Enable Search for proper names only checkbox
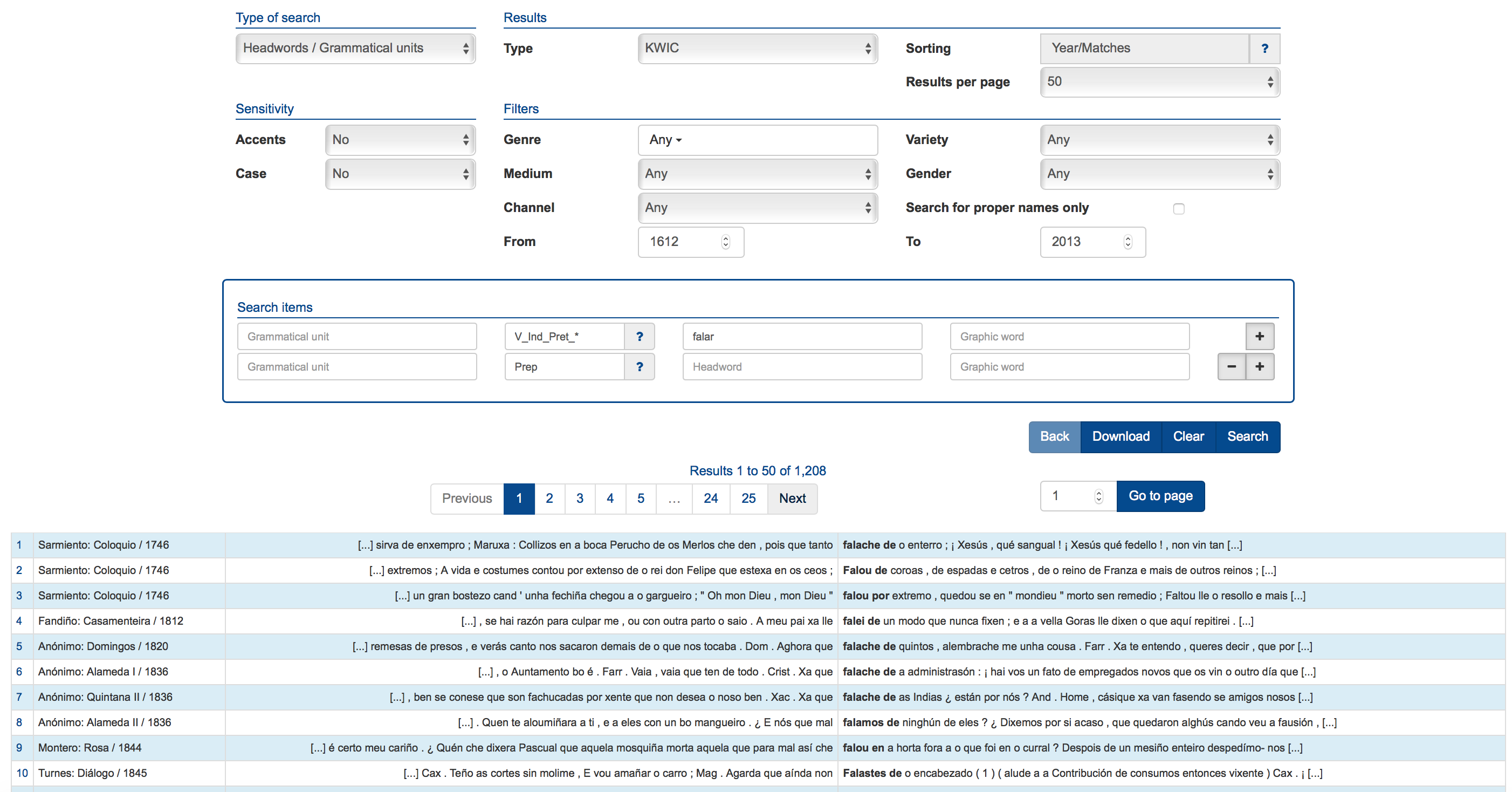The height and width of the screenshot is (792, 1512). click(1179, 209)
